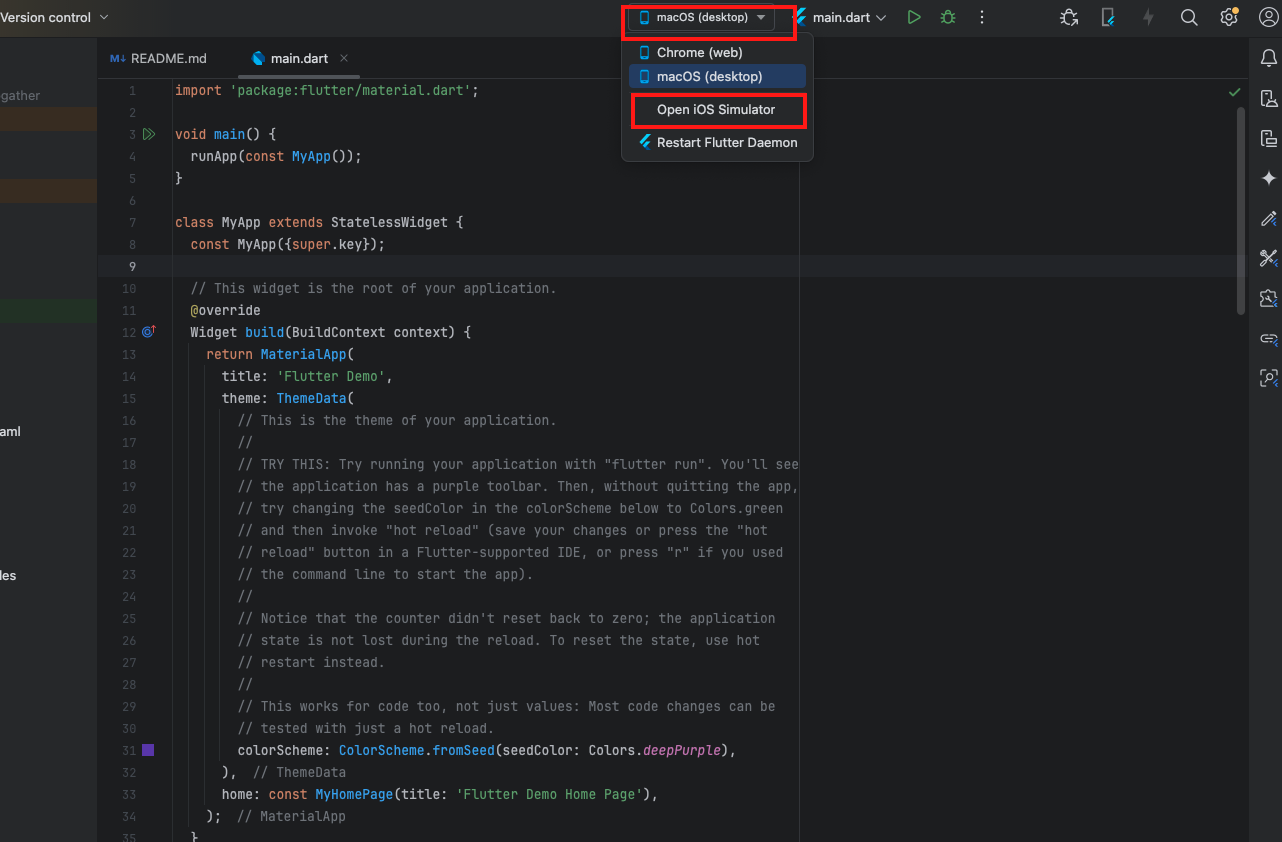Click the Flutter icon beside Restart Flutter Daemon

pyautogui.click(x=644, y=142)
